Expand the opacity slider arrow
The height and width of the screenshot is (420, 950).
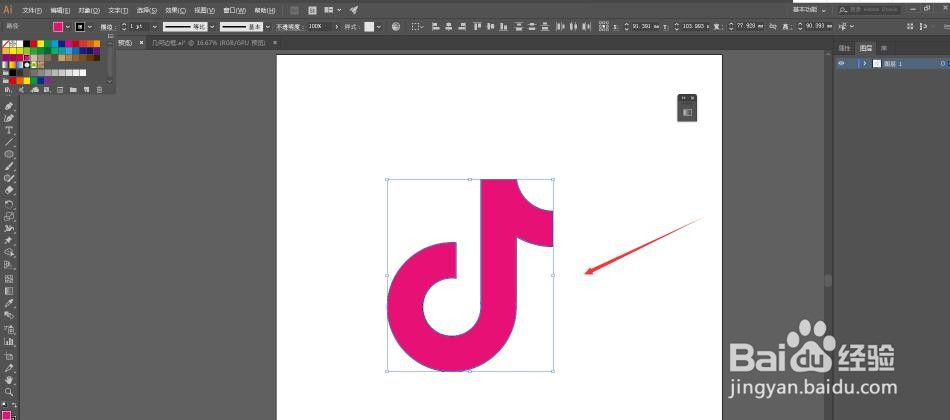pos(337,27)
